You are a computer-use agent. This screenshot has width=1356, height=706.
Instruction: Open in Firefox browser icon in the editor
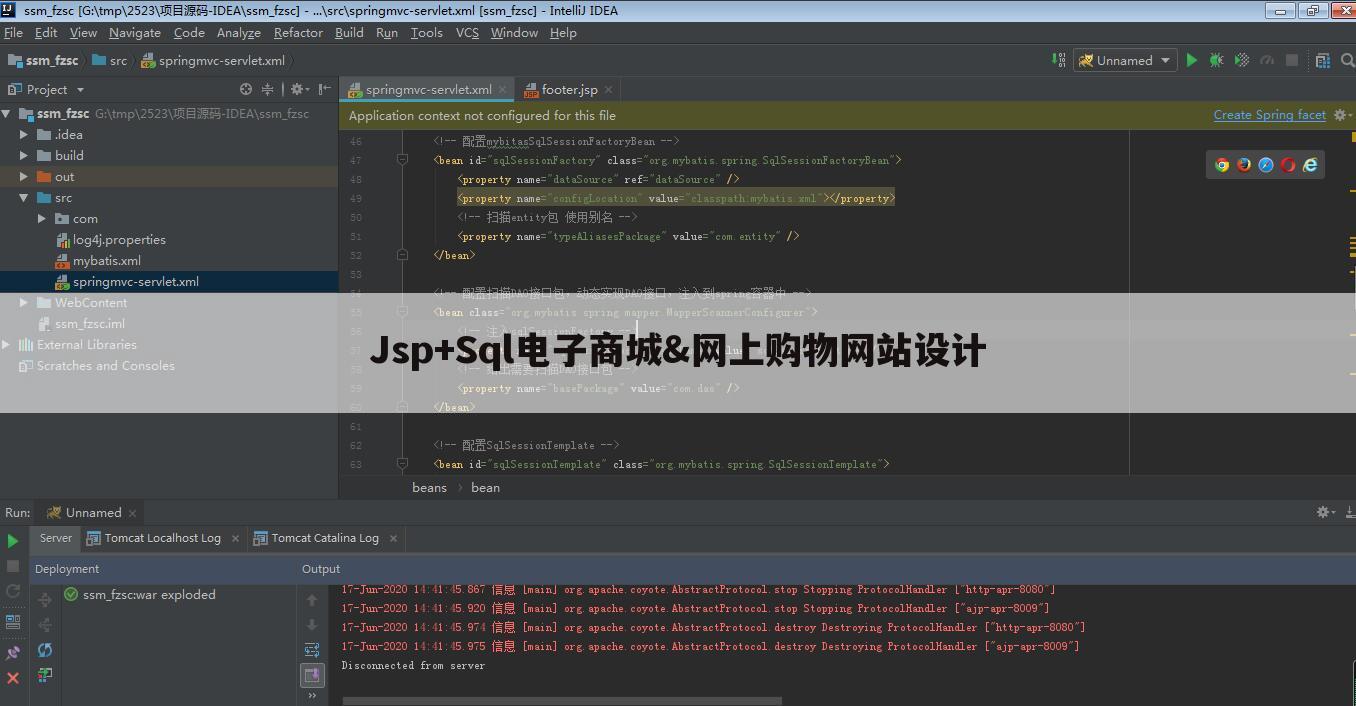1244,165
